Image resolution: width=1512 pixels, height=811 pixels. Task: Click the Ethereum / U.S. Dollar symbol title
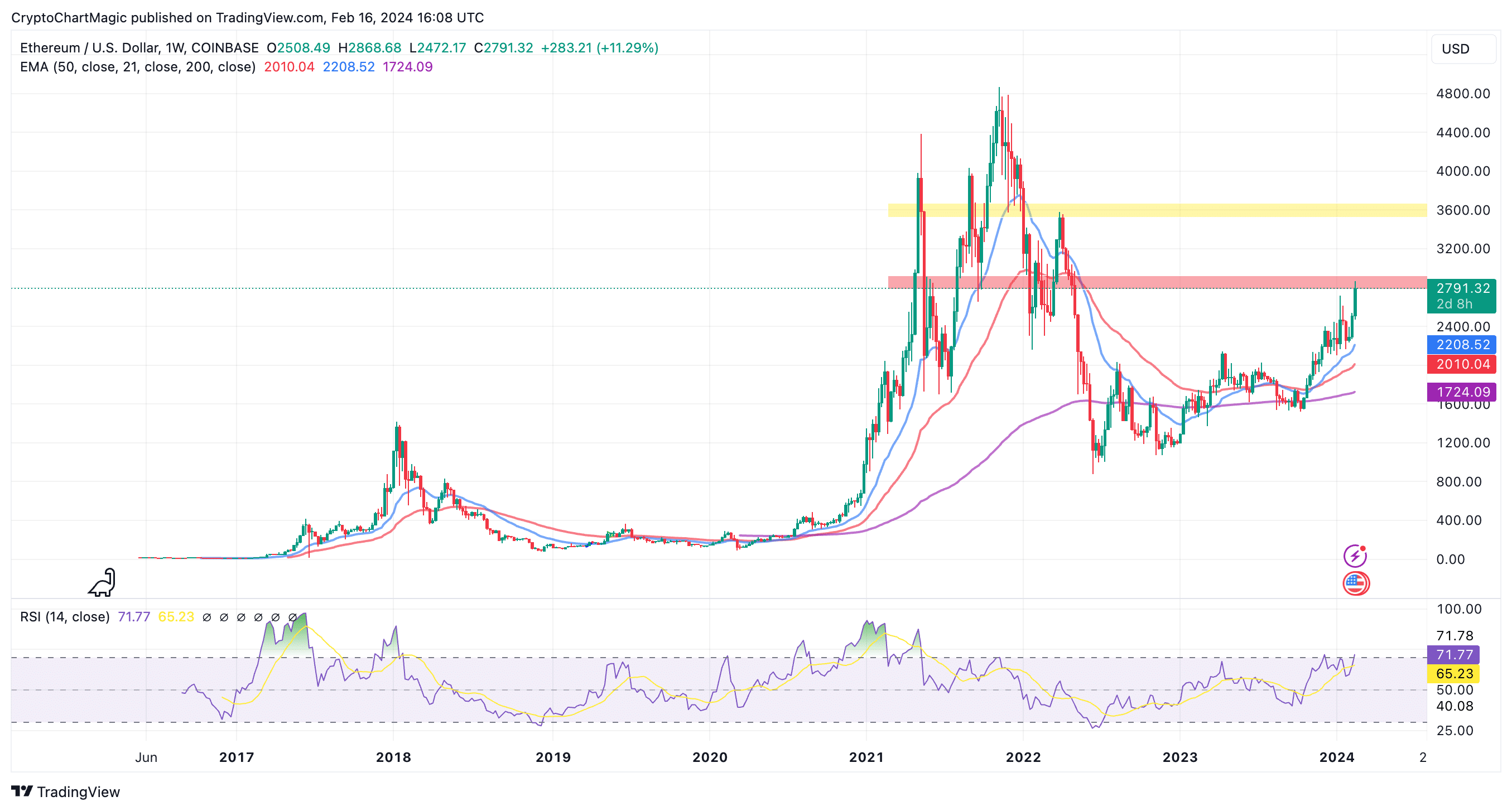[x=139, y=47]
